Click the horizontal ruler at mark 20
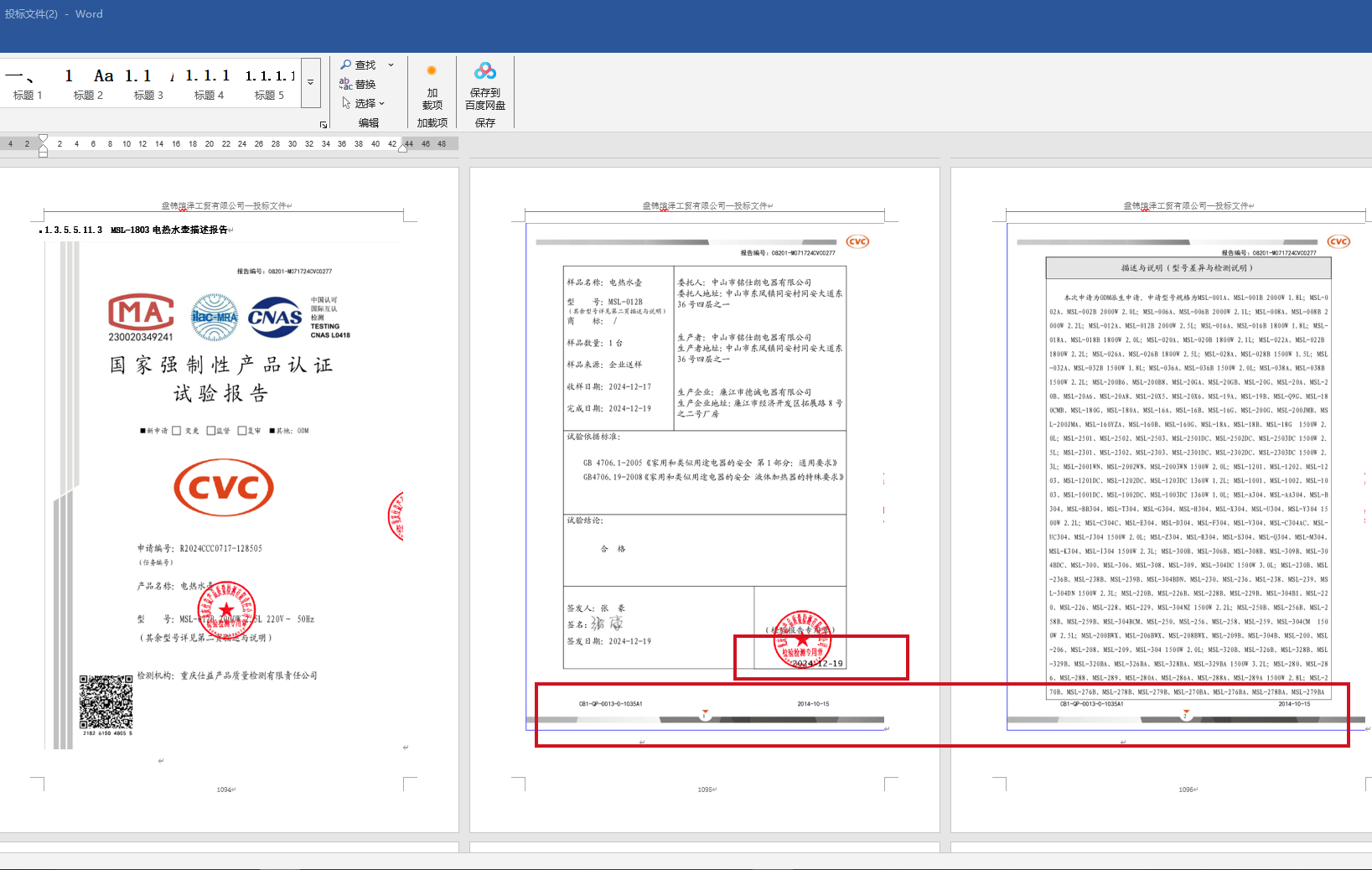This screenshot has height=870, width=1372. [210, 144]
